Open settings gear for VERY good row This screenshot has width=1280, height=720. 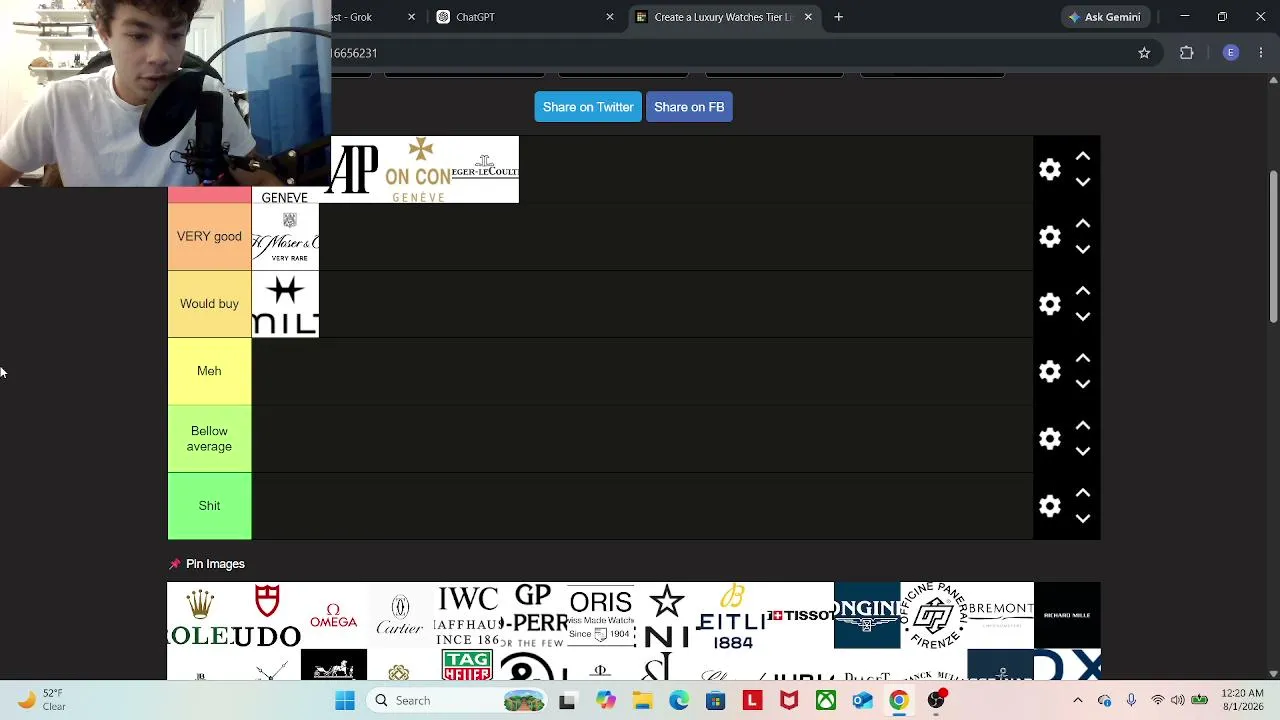point(1049,237)
